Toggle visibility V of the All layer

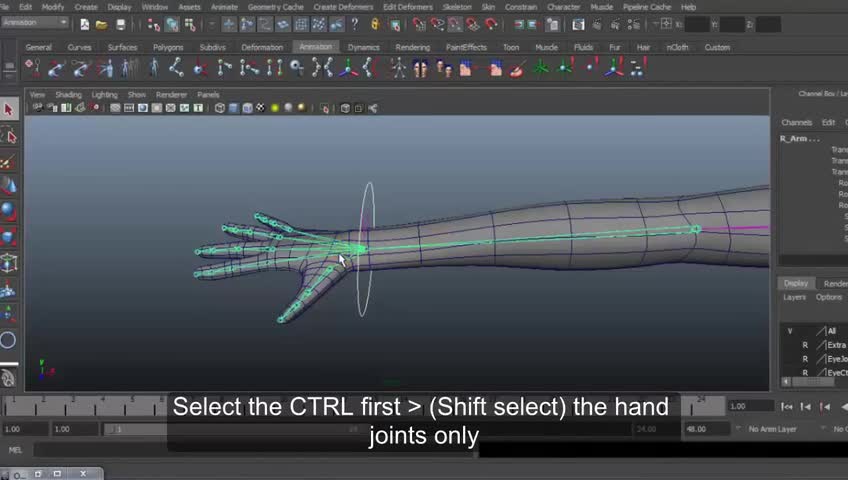[790, 331]
